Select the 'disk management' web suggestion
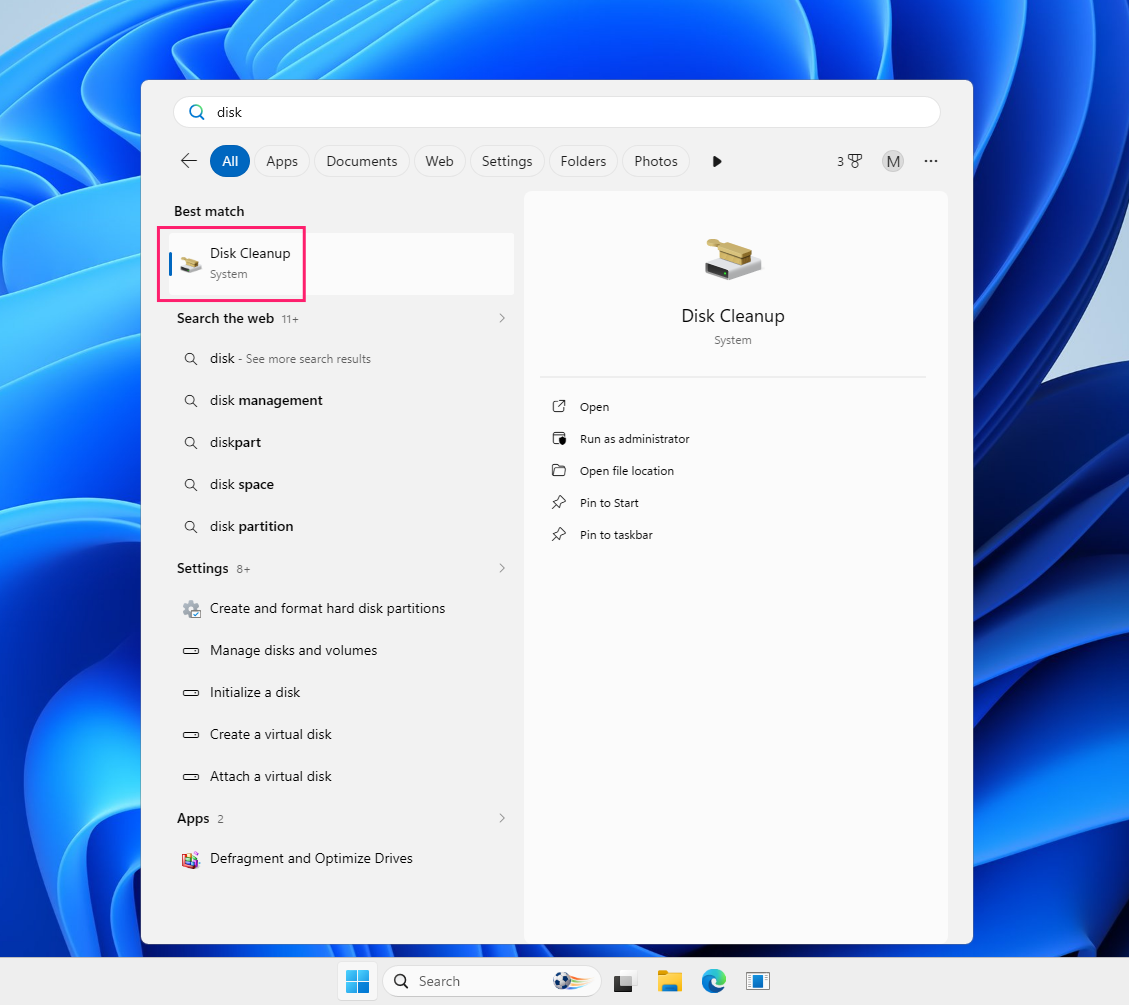Screen dimensions: 1129x1005 click(x=341, y=400)
